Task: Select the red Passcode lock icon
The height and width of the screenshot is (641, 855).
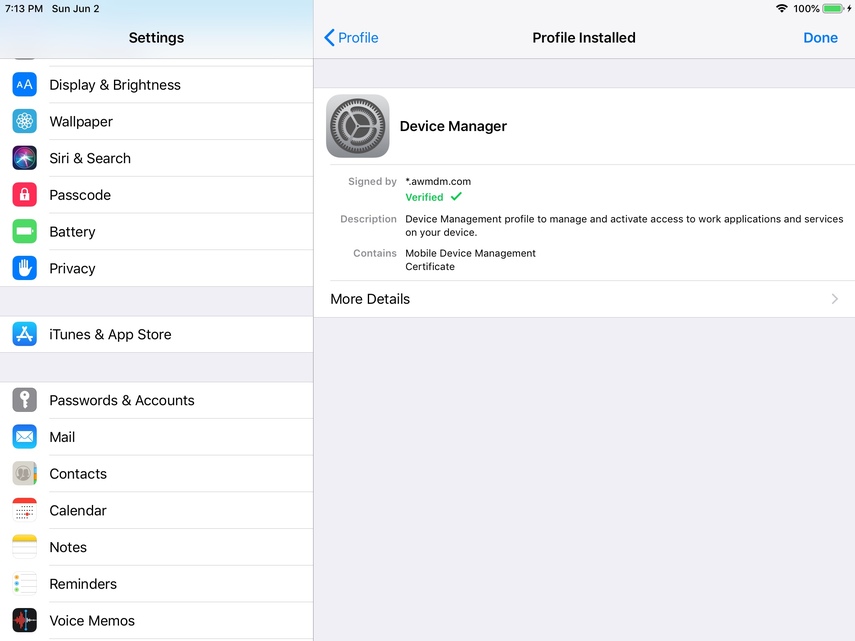Action: [x=25, y=195]
